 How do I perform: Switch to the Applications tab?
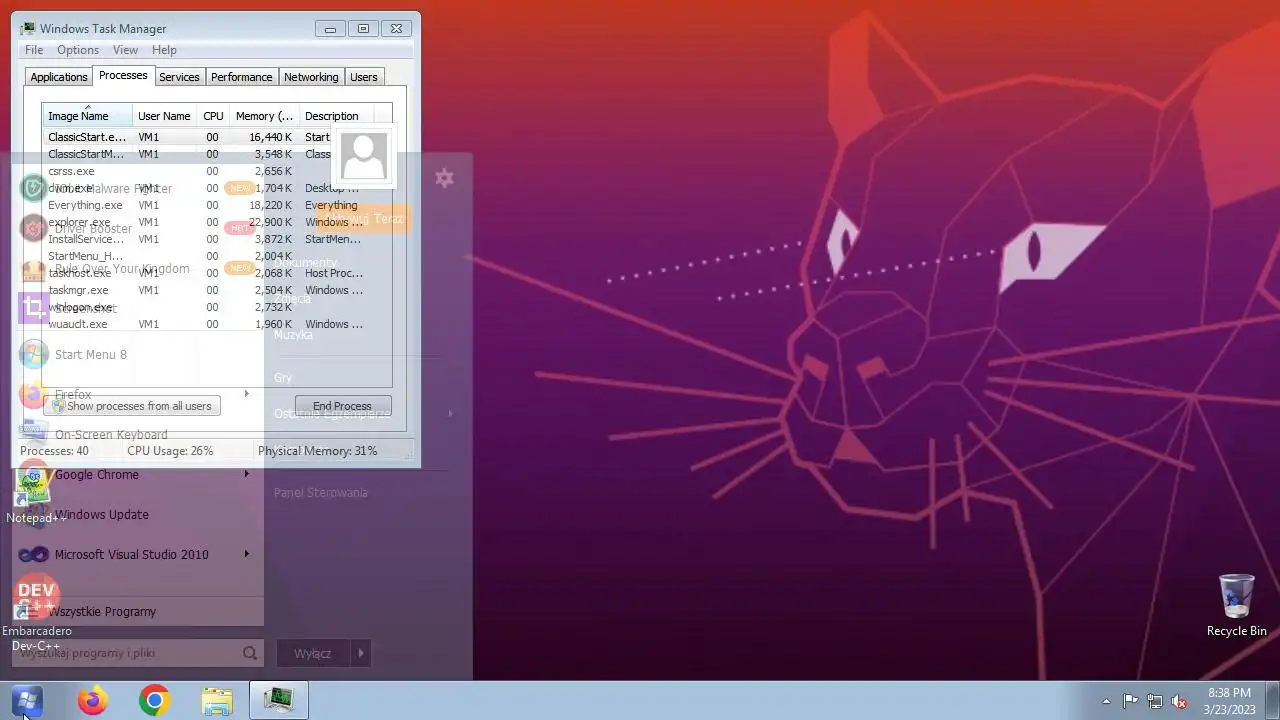coord(59,77)
